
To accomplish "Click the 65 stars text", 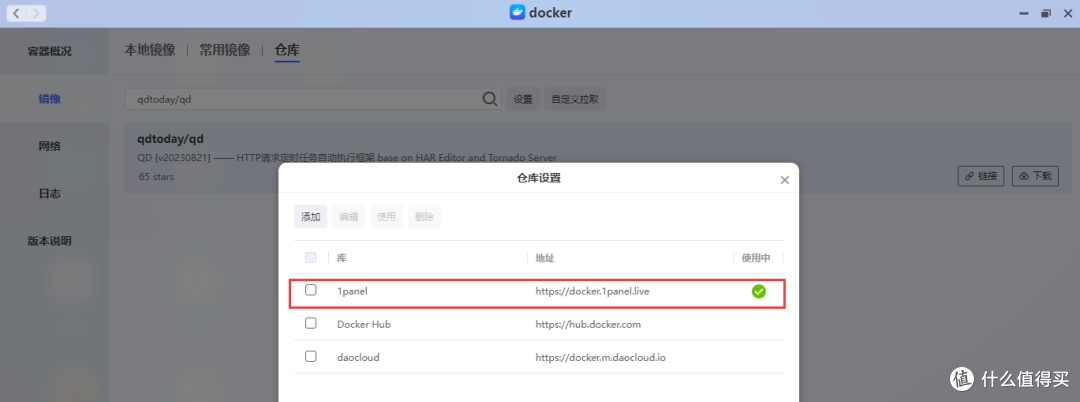I will [156, 177].
